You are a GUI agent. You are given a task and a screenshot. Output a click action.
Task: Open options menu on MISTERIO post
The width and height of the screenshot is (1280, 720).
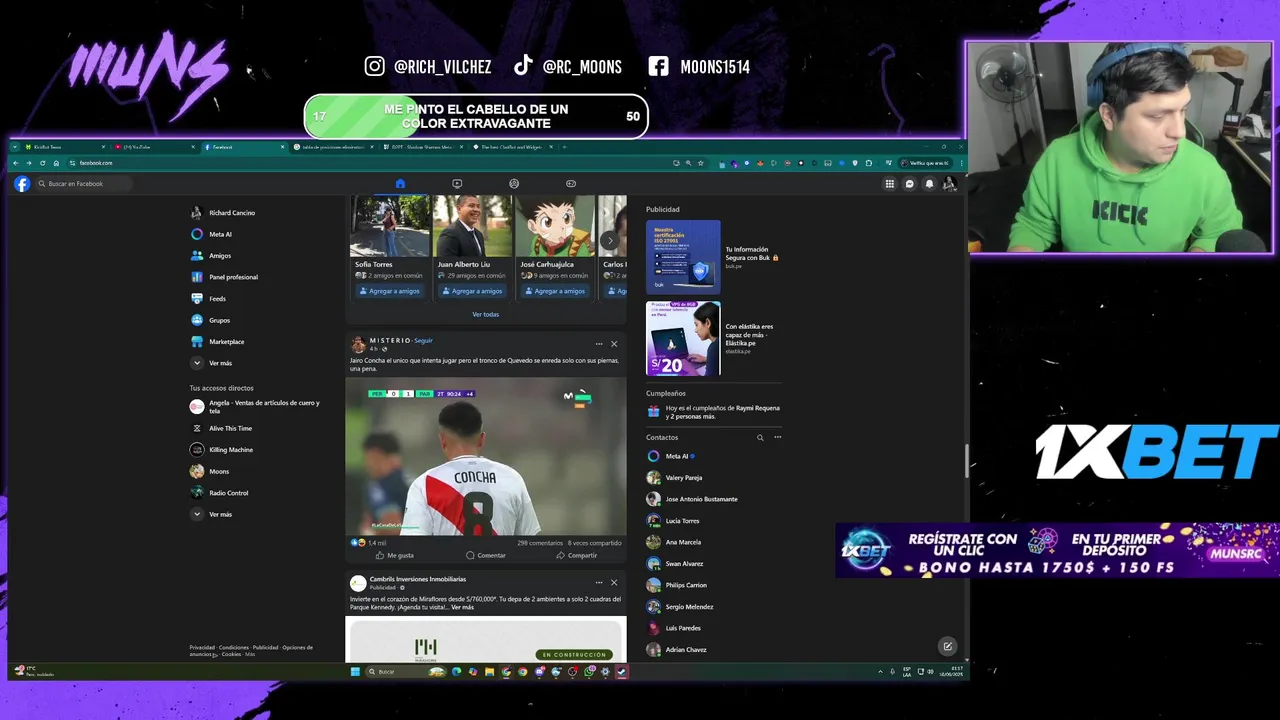pos(599,344)
